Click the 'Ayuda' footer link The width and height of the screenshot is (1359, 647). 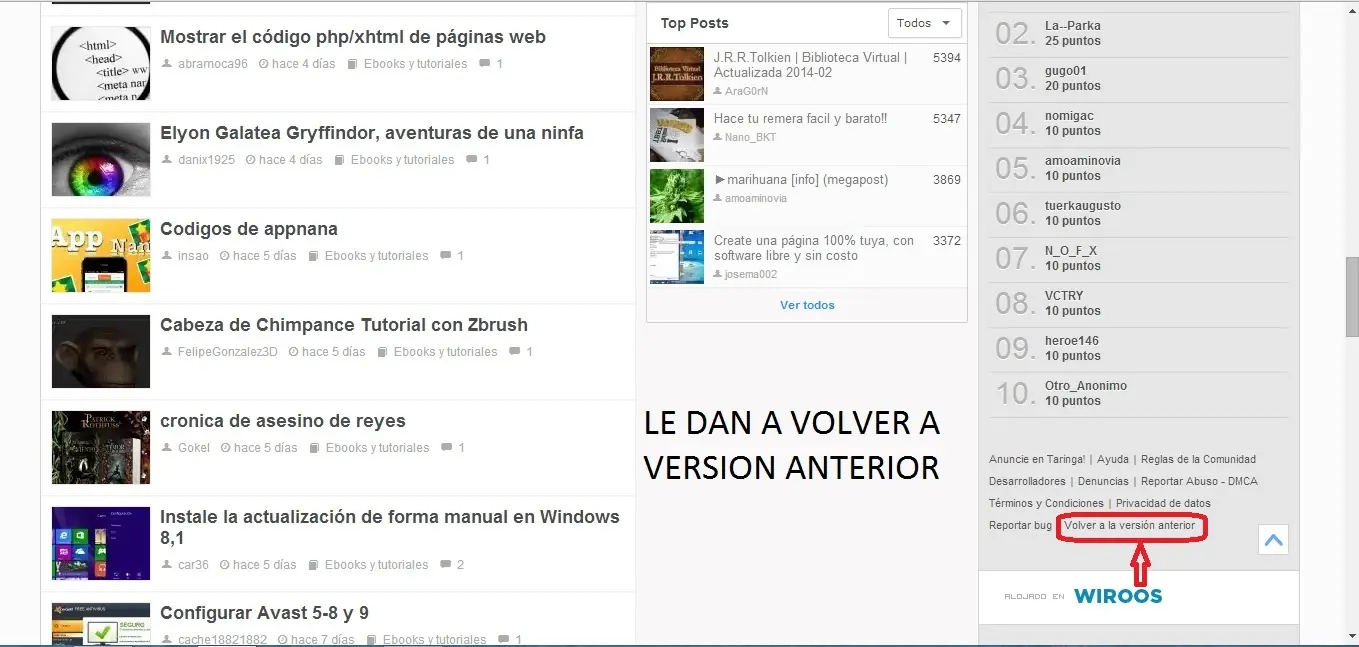(1113, 460)
